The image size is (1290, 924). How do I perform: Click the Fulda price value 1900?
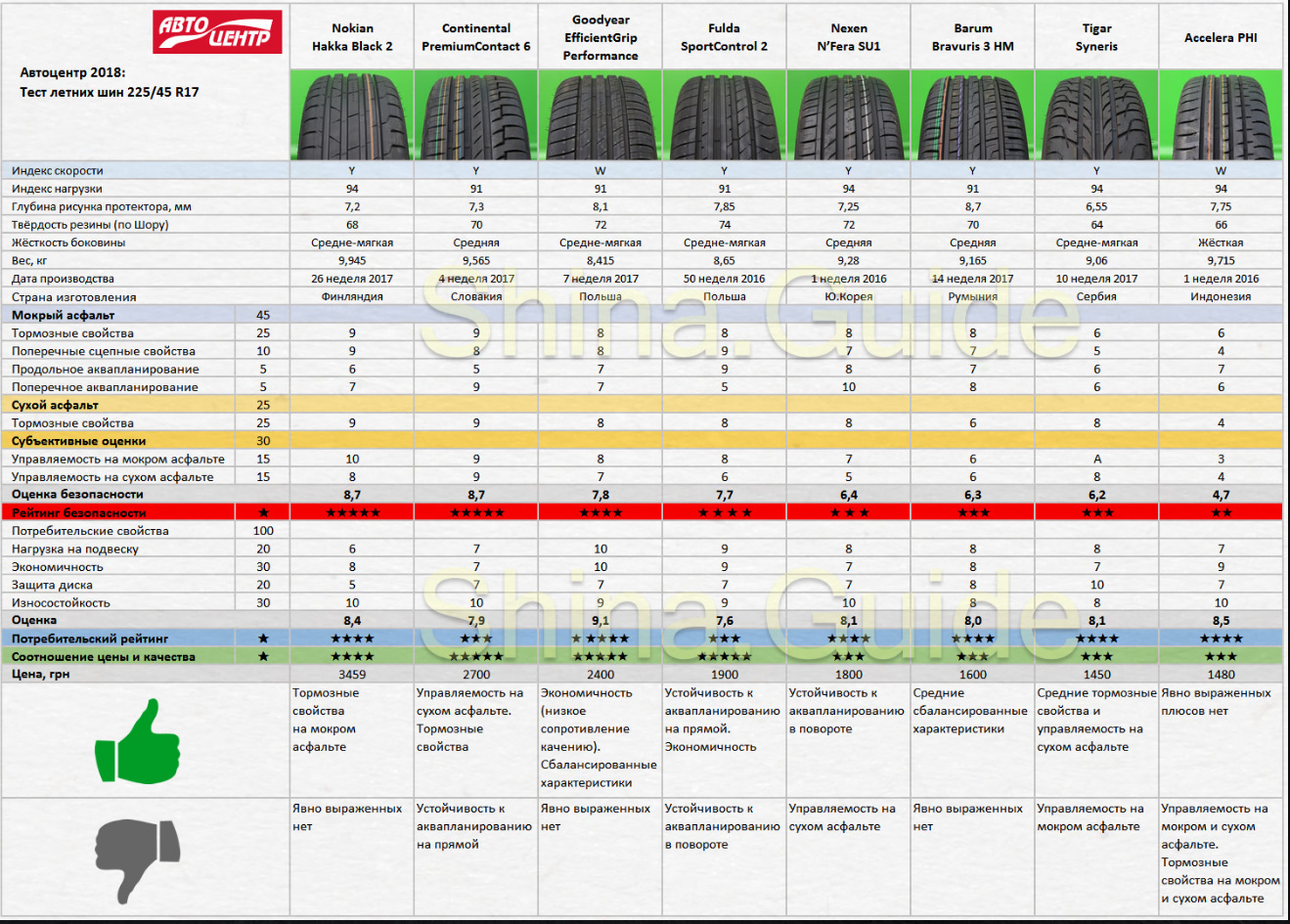click(725, 675)
